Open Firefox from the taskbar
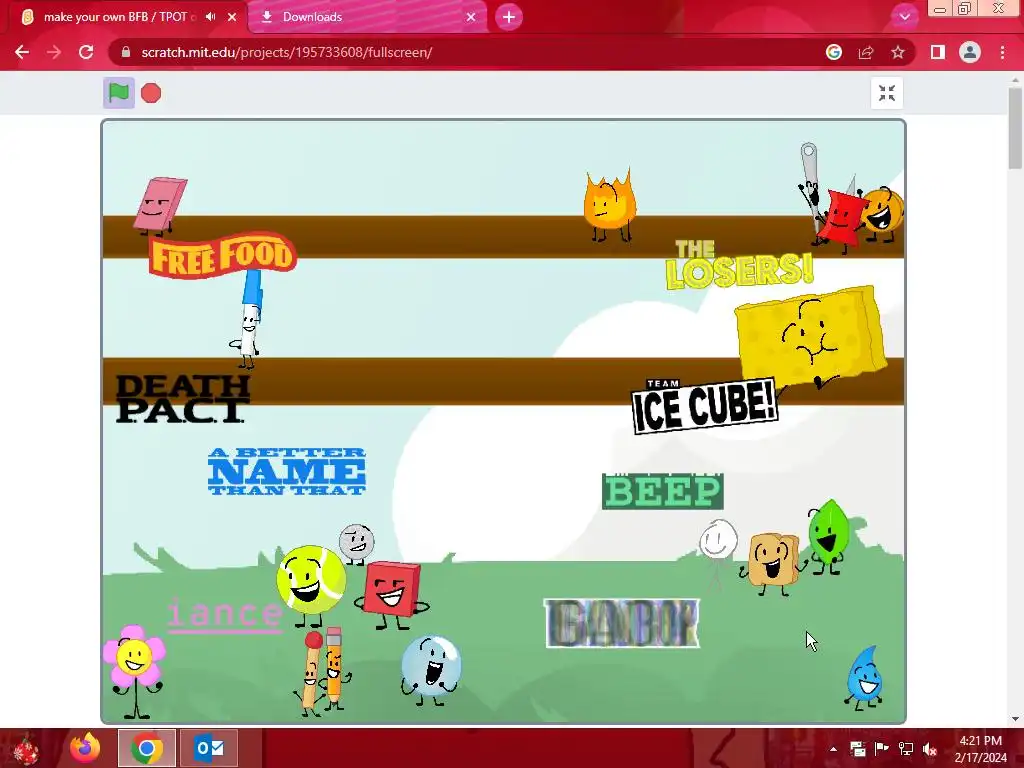The image size is (1024, 768). 86,748
